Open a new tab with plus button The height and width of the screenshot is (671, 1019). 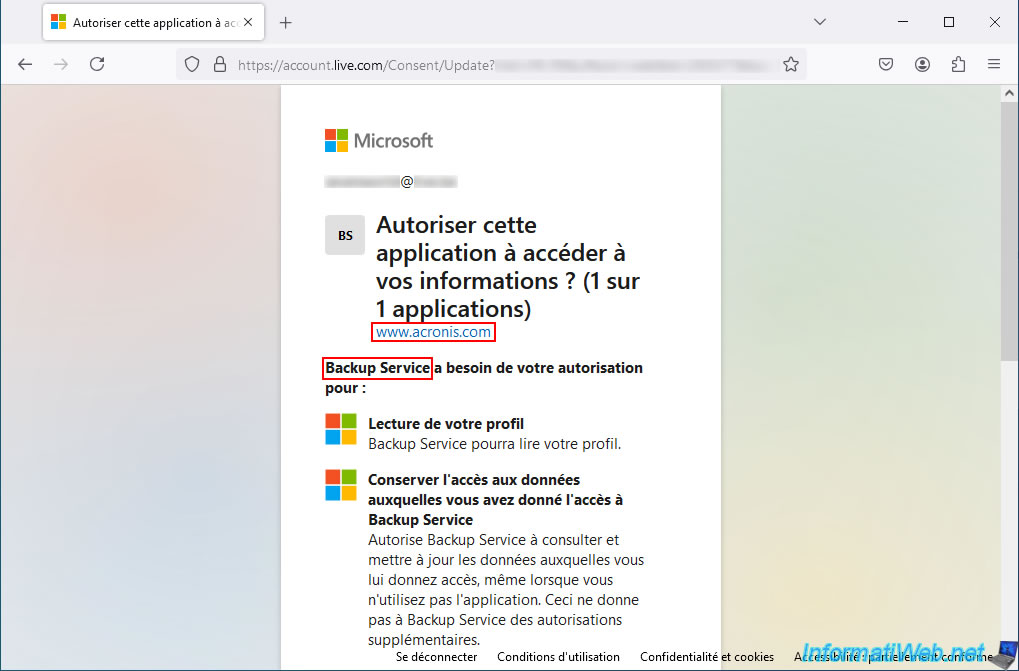point(285,23)
